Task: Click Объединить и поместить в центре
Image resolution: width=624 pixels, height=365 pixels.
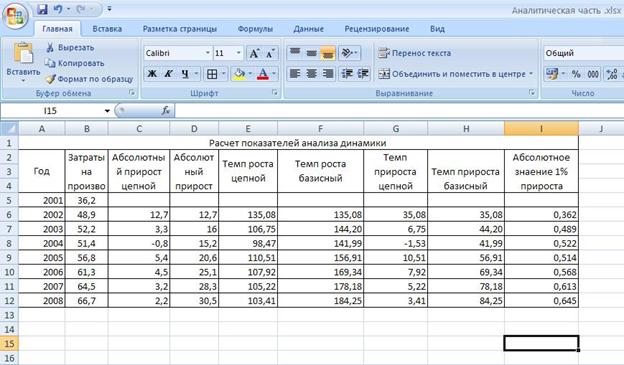Action: tap(452, 74)
